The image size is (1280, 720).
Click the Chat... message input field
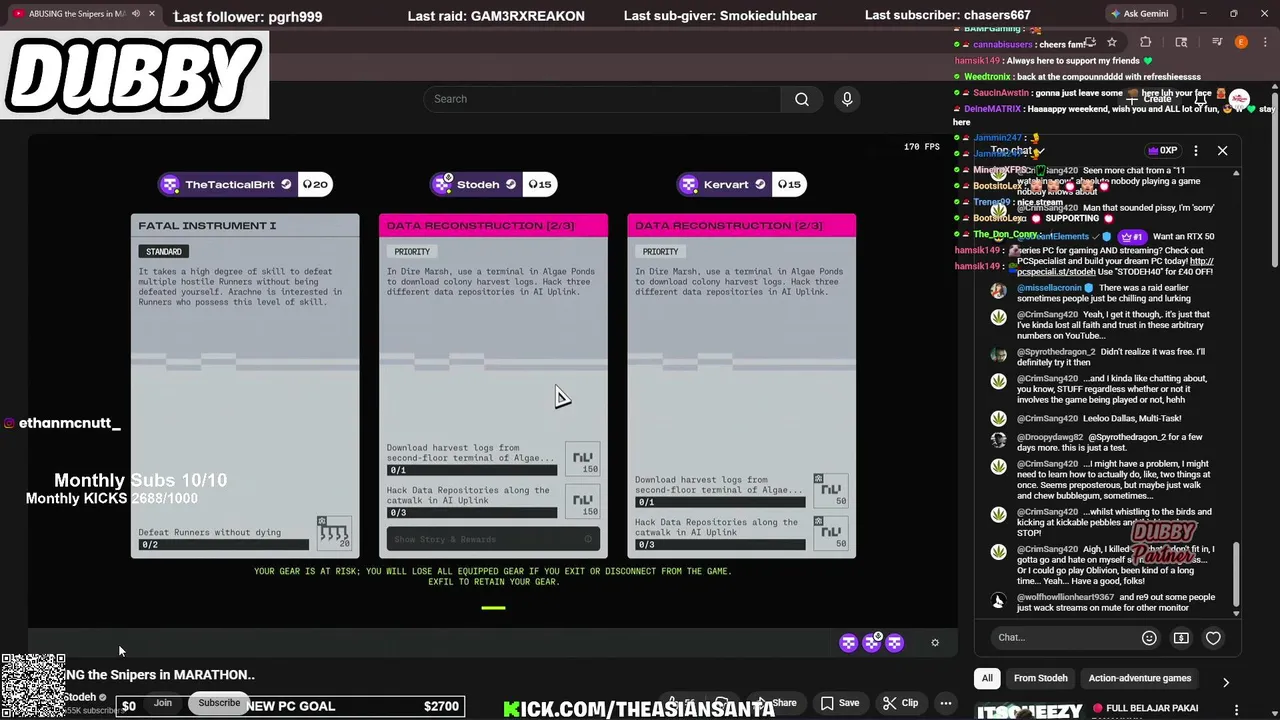pyautogui.click(x=1060, y=637)
